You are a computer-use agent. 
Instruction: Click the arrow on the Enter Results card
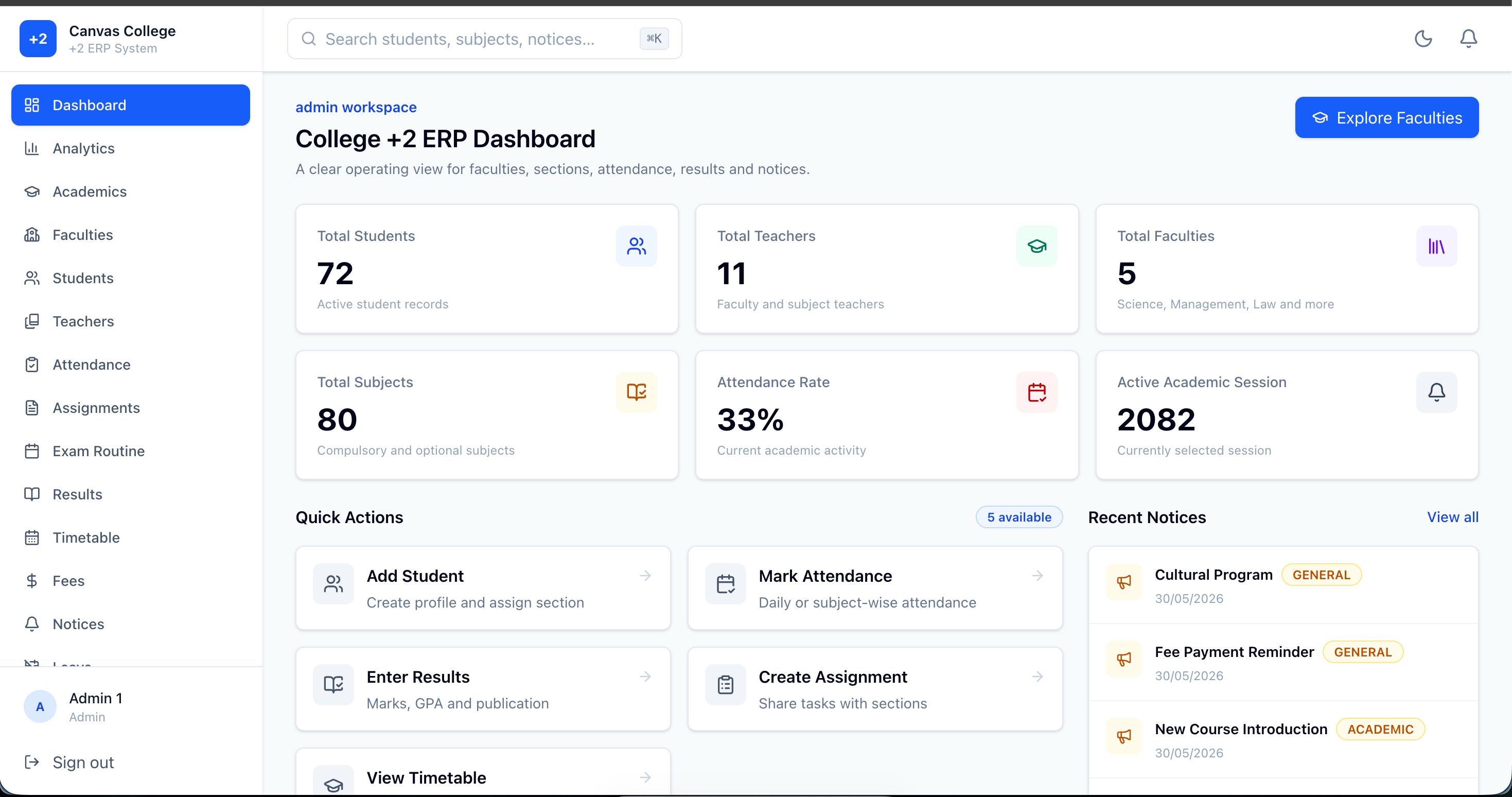645,677
